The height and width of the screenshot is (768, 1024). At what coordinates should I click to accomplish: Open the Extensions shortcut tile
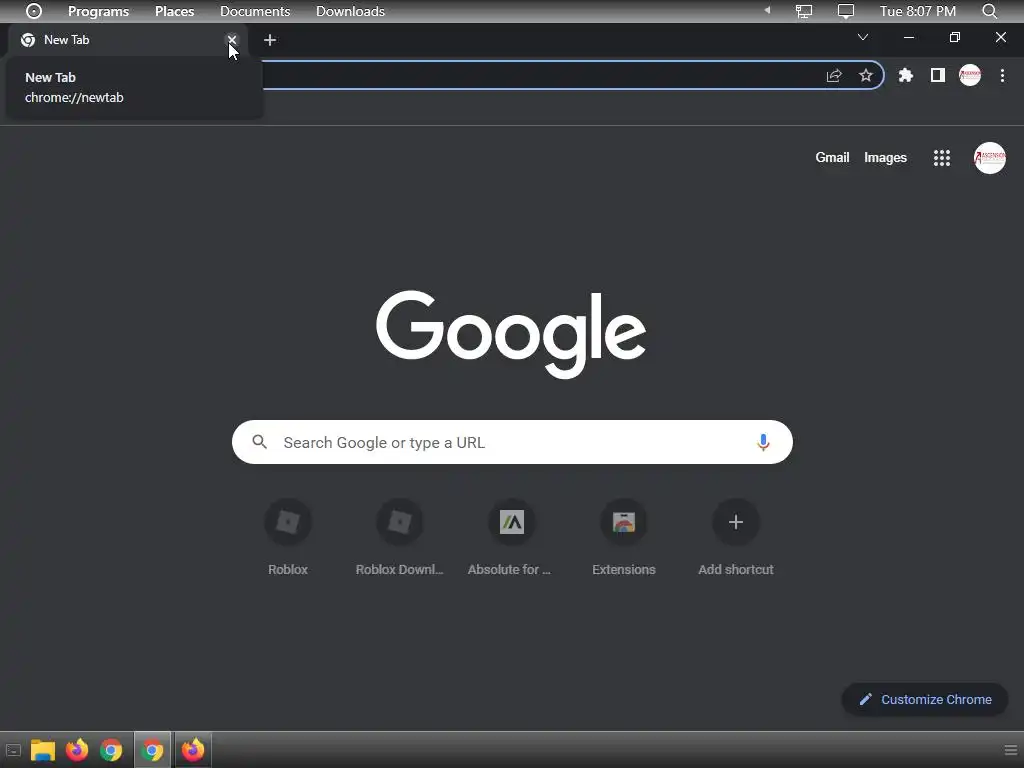click(x=624, y=537)
